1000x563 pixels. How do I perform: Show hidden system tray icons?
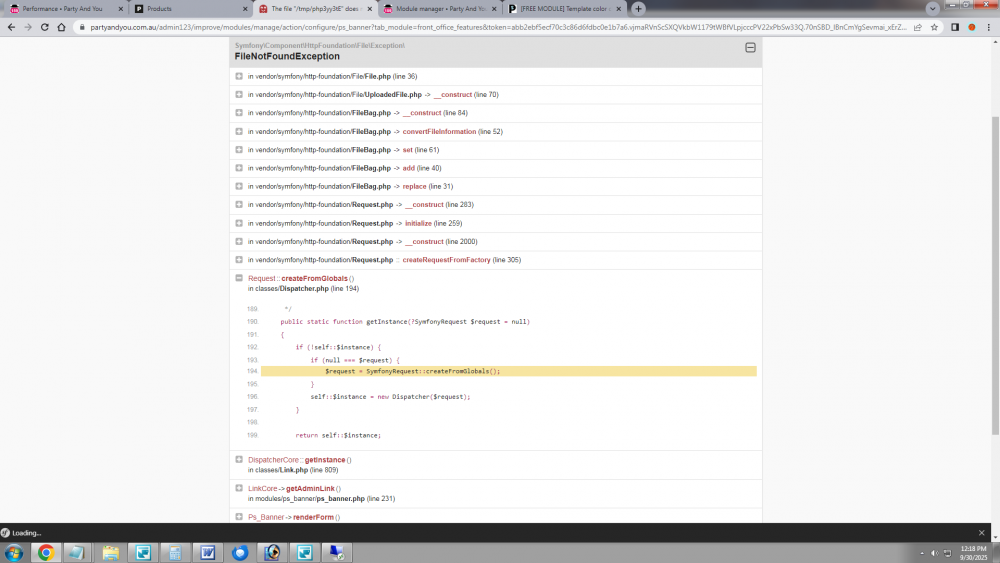922,553
